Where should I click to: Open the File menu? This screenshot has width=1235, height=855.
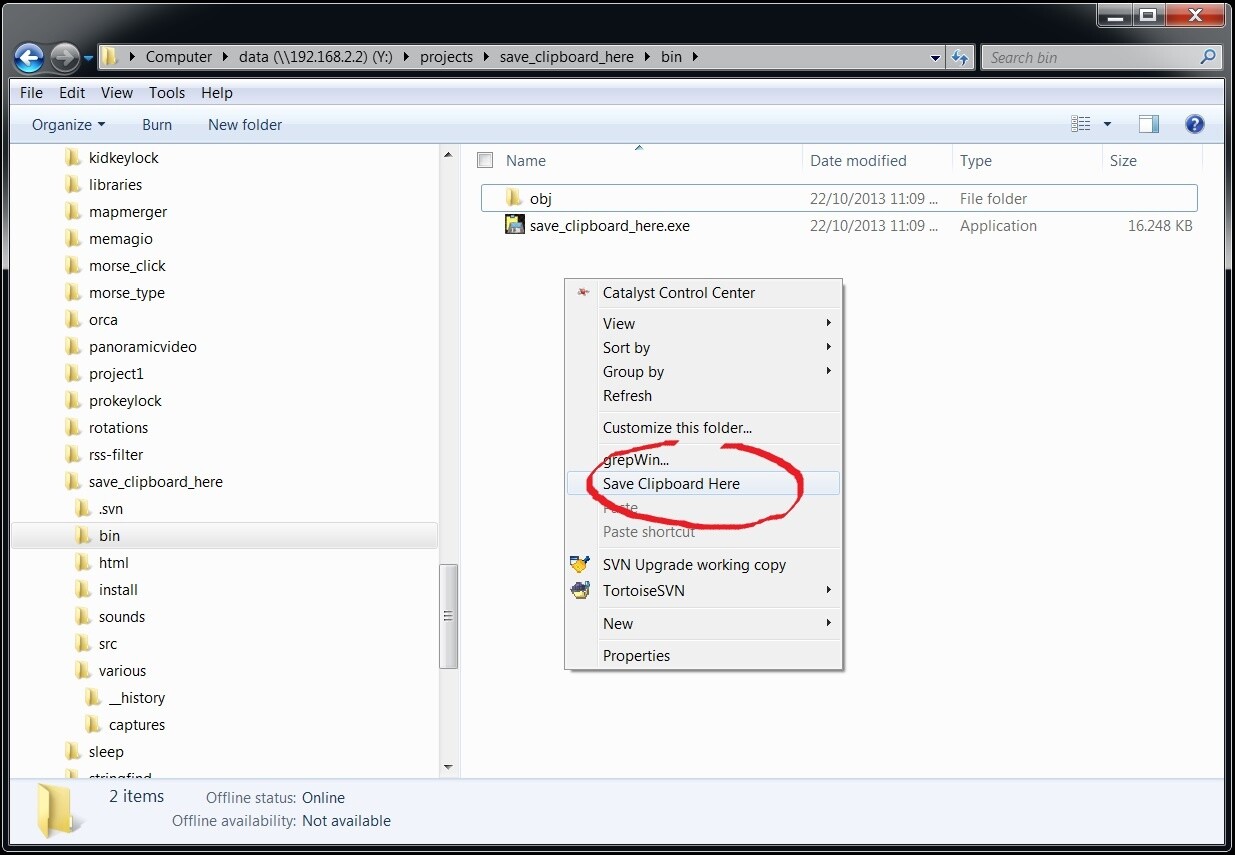tap(31, 92)
